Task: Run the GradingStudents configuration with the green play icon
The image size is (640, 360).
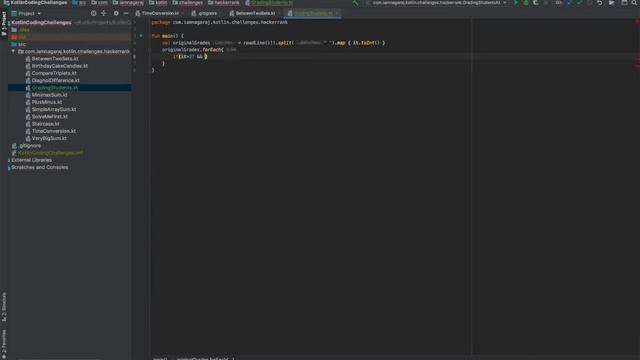Action: pyautogui.click(x=516, y=3)
